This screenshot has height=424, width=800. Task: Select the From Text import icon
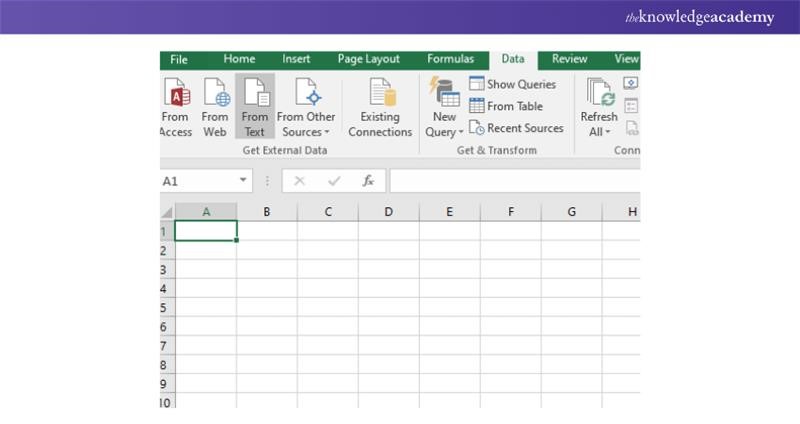click(x=255, y=96)
